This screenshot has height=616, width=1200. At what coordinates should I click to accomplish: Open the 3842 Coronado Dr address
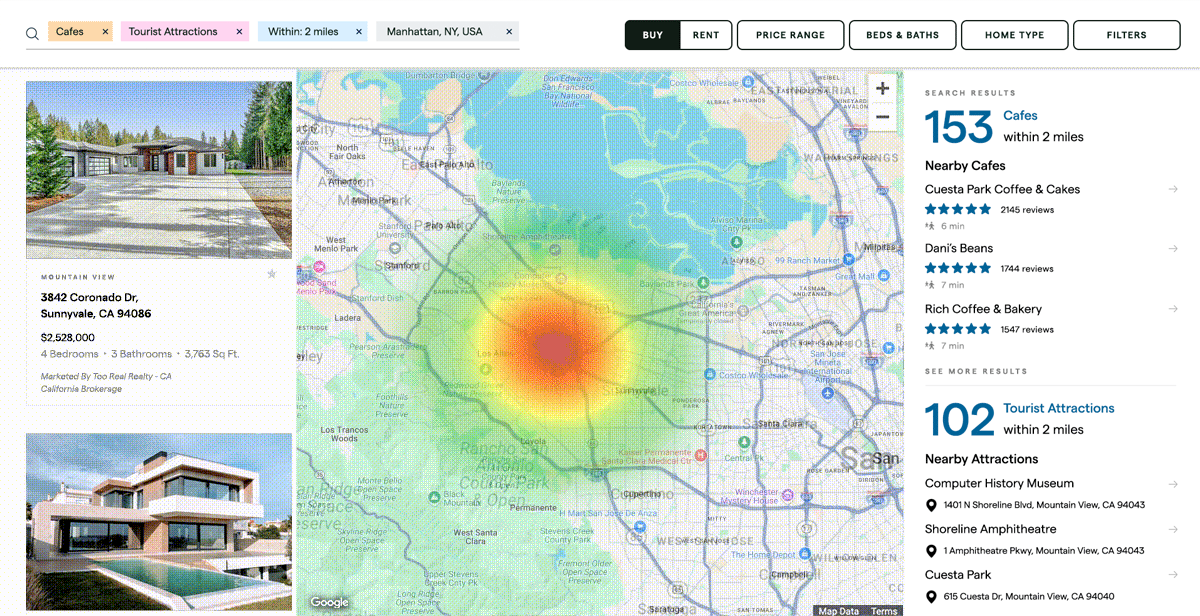[x=96, y=305]
